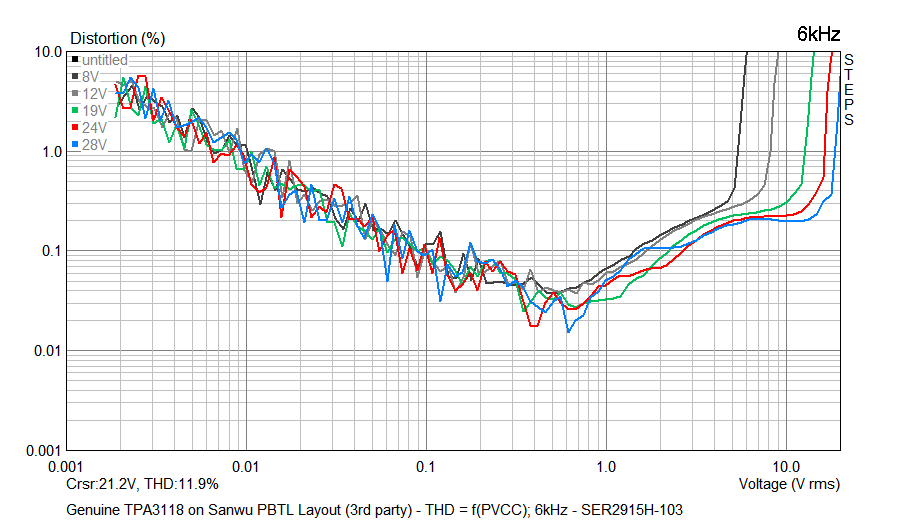The width and height of the screenshot is (906, 522).
Task: Click the 28V legend text
Action: point(94,145)
